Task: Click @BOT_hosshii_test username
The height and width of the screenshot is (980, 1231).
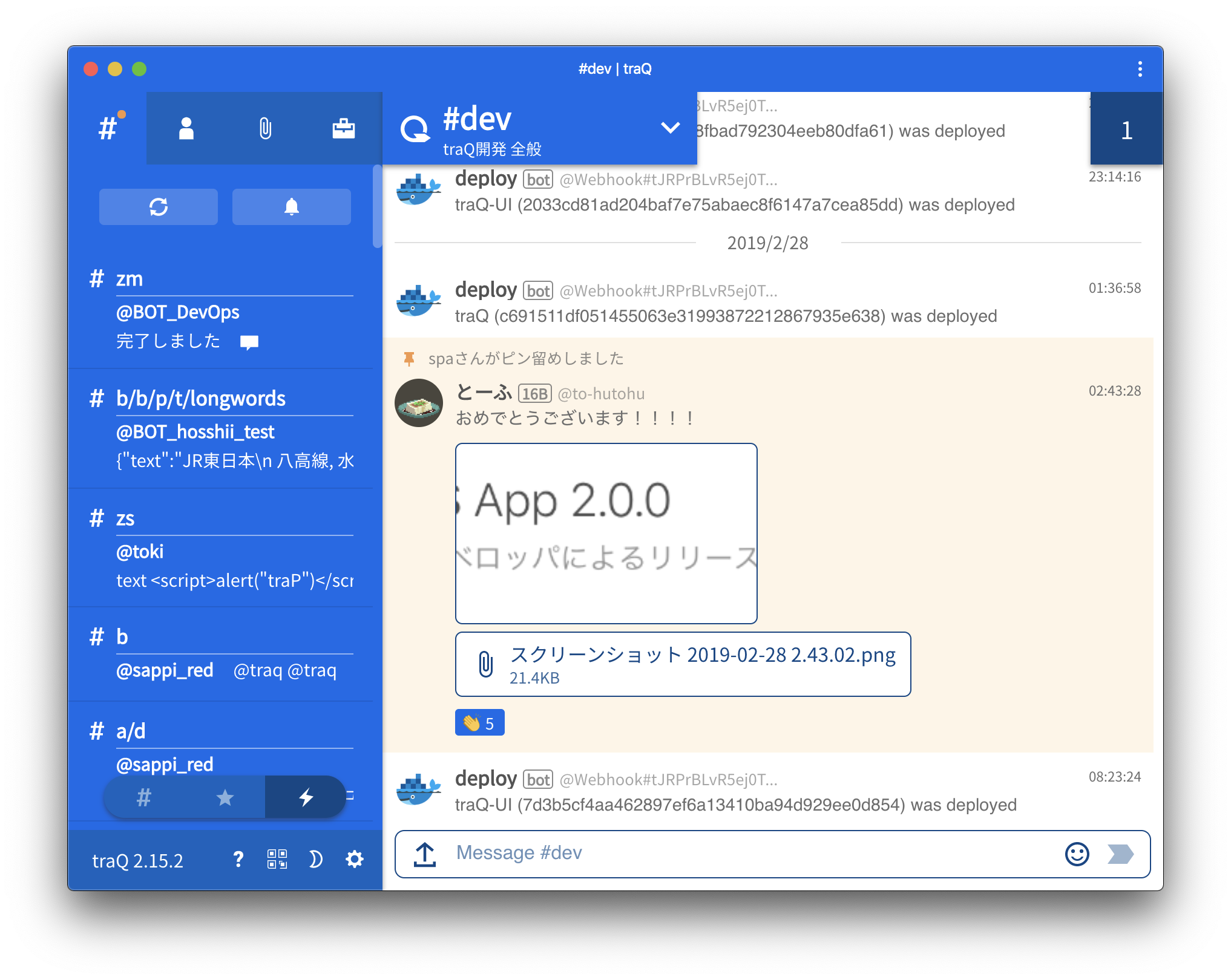Action: point(195,432)
